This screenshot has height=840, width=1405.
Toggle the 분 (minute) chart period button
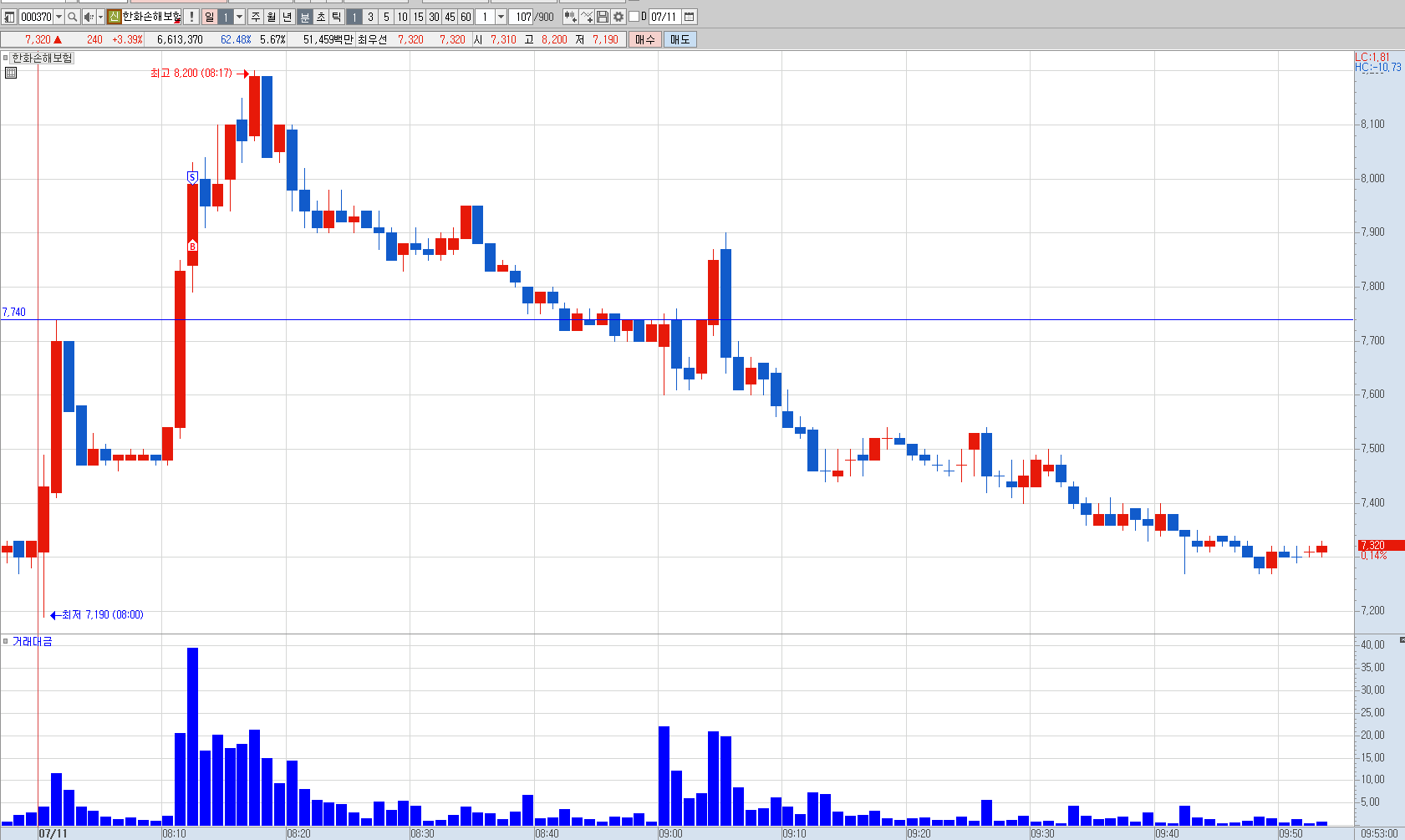point(305,17)
